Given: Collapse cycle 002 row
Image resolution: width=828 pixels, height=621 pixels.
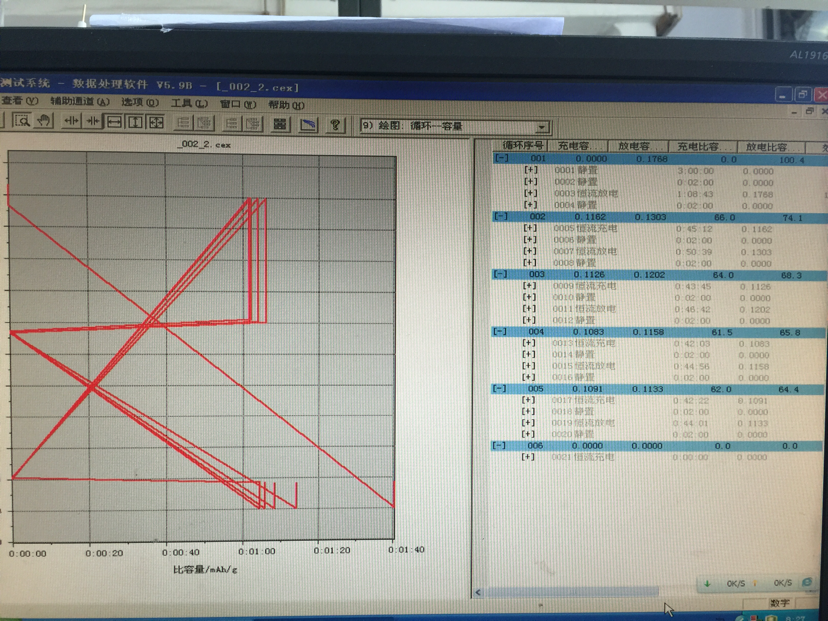Looking at the screenshot, I should point(501,216).
